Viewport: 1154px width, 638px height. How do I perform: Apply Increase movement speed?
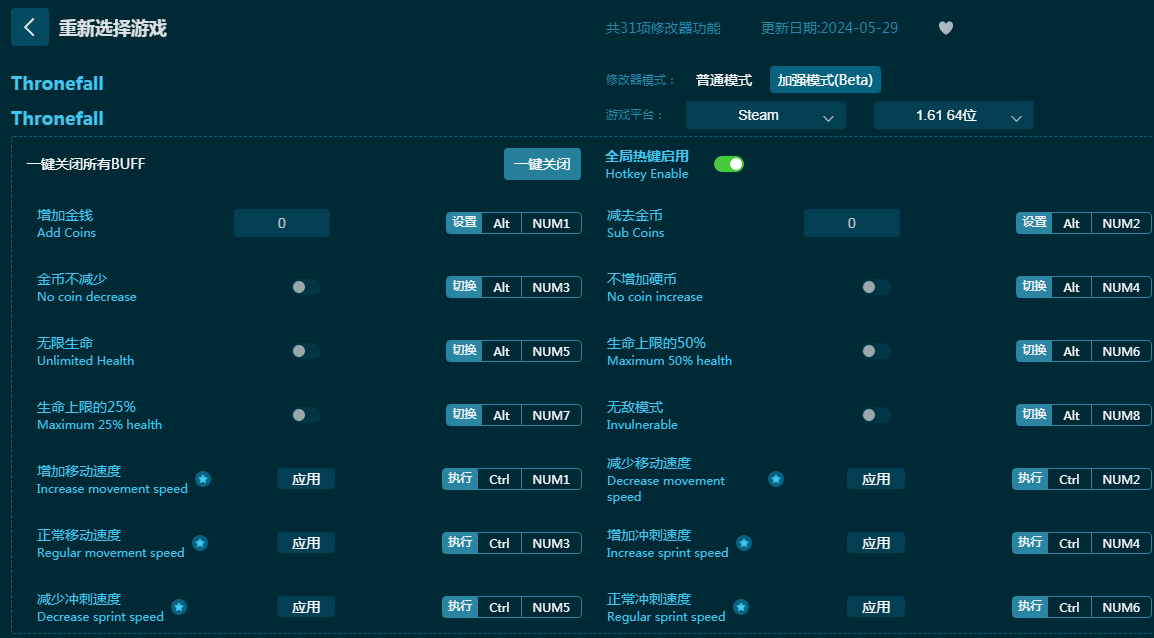click(x=305, y=479)
